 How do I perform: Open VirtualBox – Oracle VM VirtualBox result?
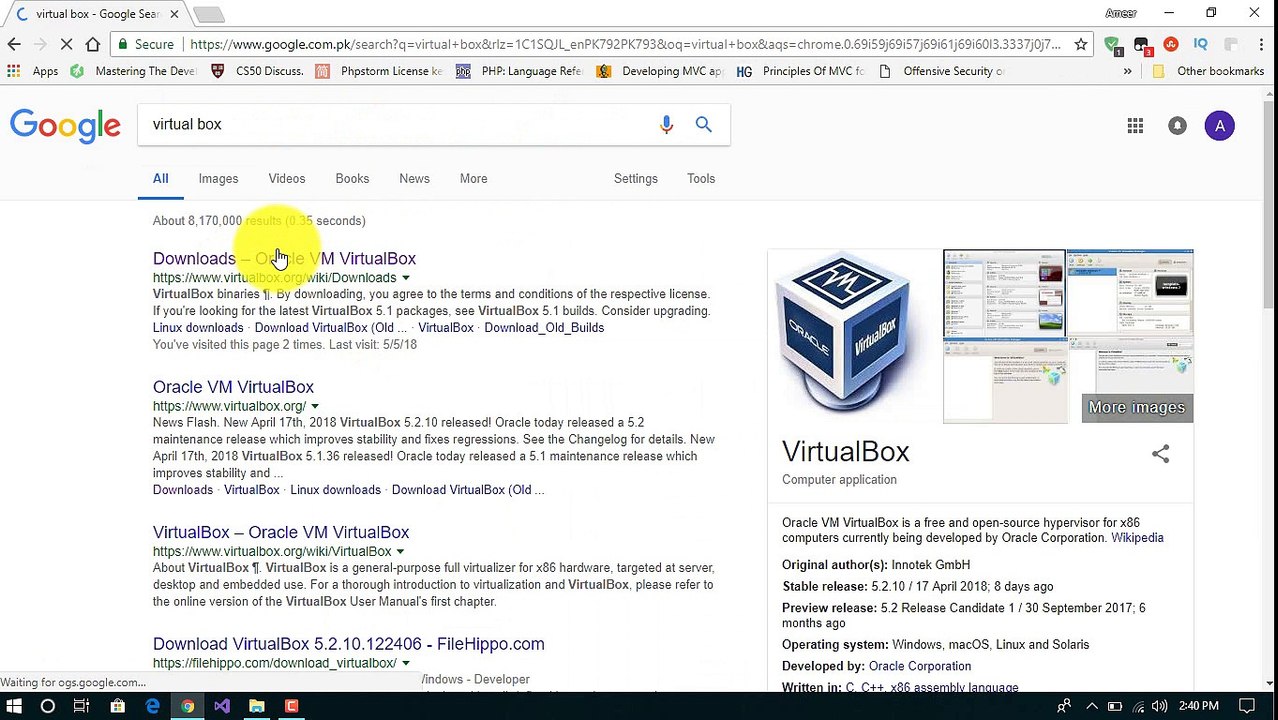pyautogui.click(x=281, y=533)
